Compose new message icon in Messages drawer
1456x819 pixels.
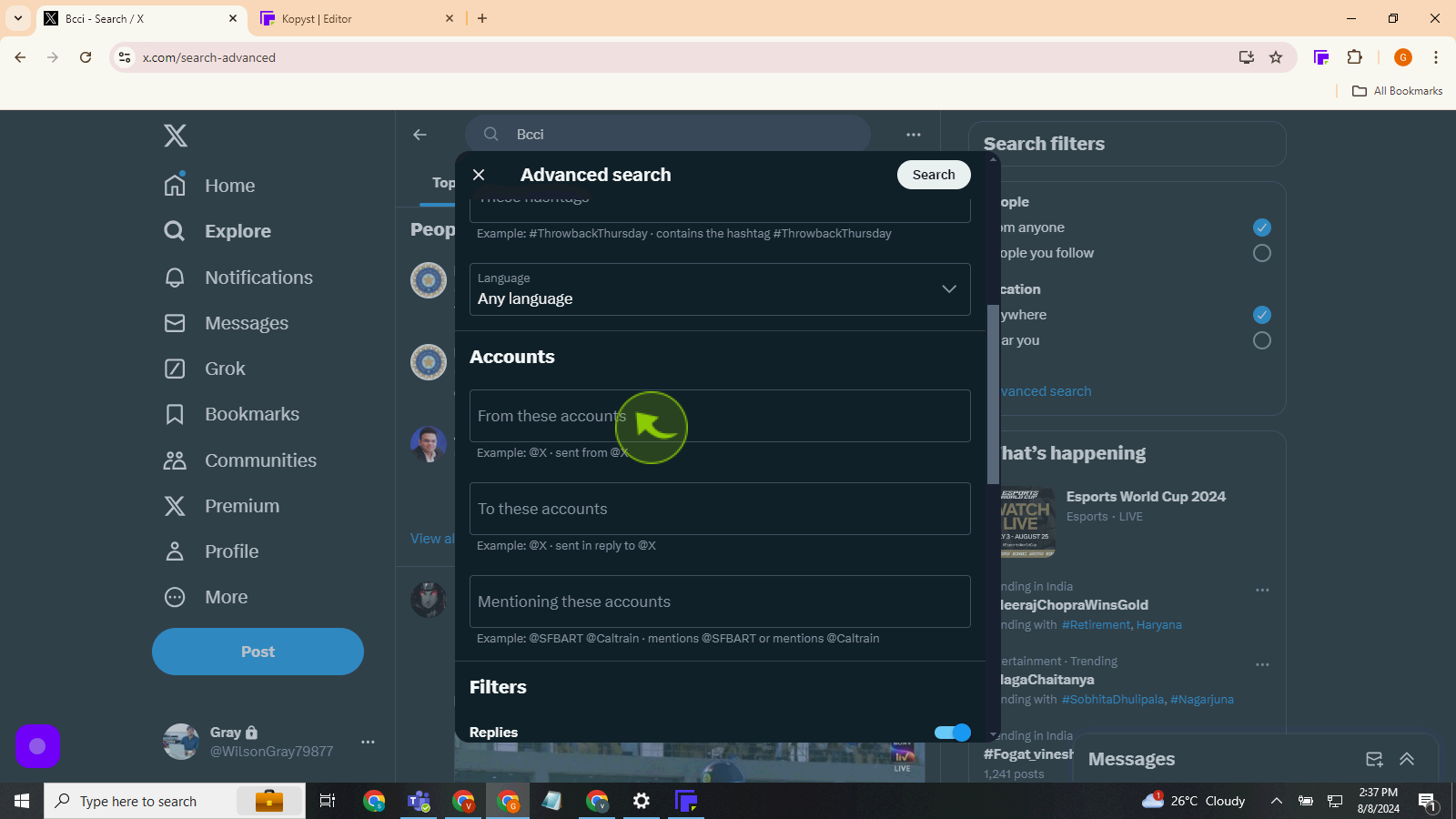1374,759
